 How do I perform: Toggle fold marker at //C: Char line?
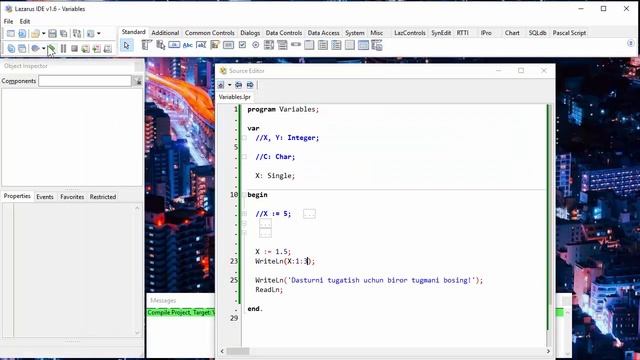tap(244, 157)
